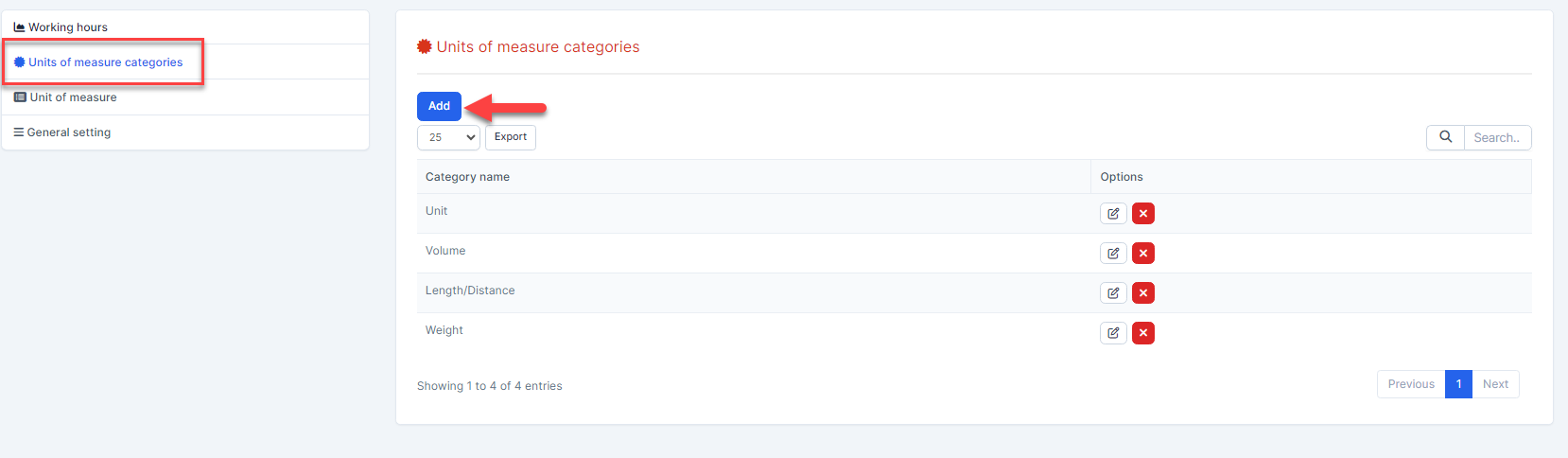The width and height of the screenshot is (1568, 458).
Task: Open General setting menu item
Action: pos(68,132)
